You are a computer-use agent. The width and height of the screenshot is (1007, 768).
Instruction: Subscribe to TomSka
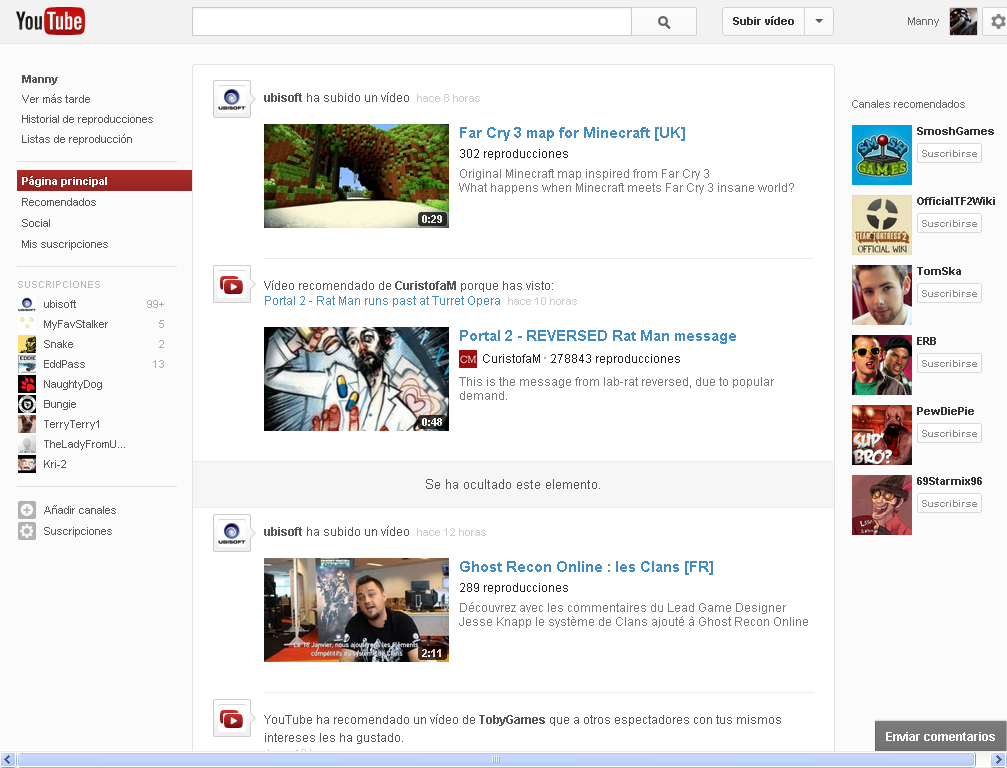[949, 293]
